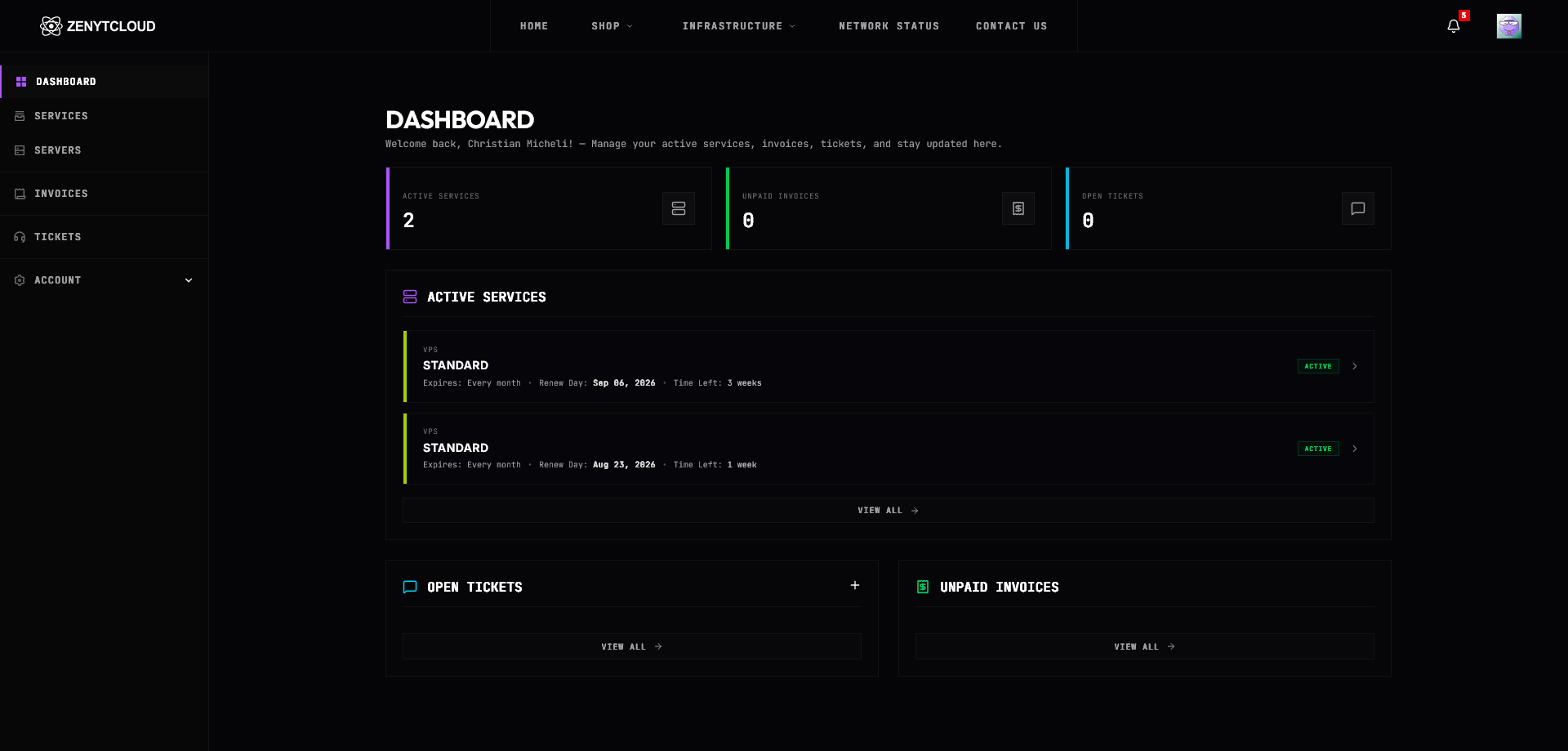The width and height of the screenshot is (1568, 751).
Task: Open VPS Standard service renewing Sep 06
Action: point(889,366)
